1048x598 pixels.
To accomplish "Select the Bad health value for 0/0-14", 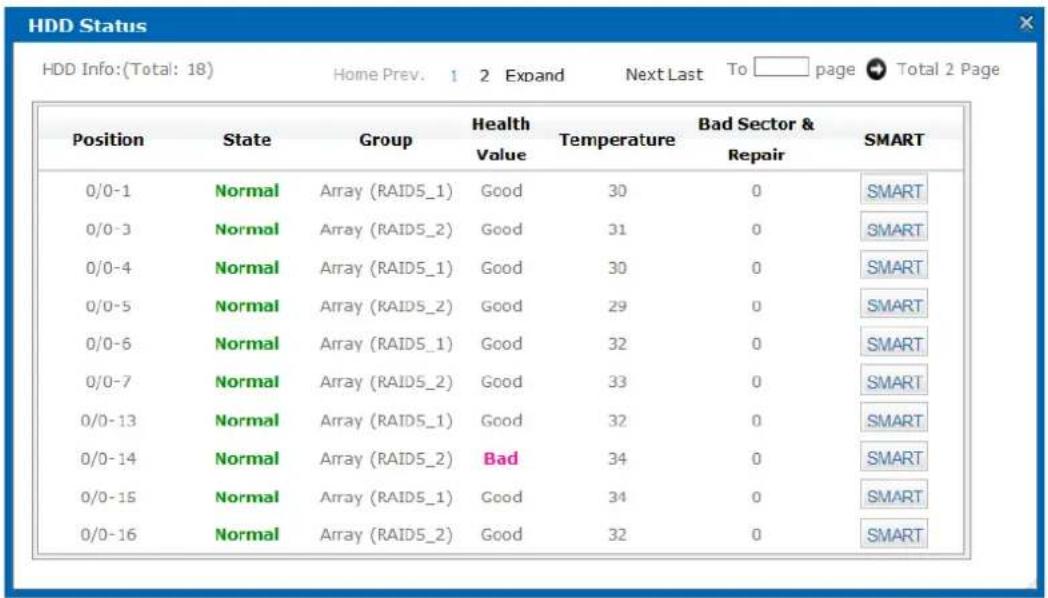I will (x=501, y=458).
